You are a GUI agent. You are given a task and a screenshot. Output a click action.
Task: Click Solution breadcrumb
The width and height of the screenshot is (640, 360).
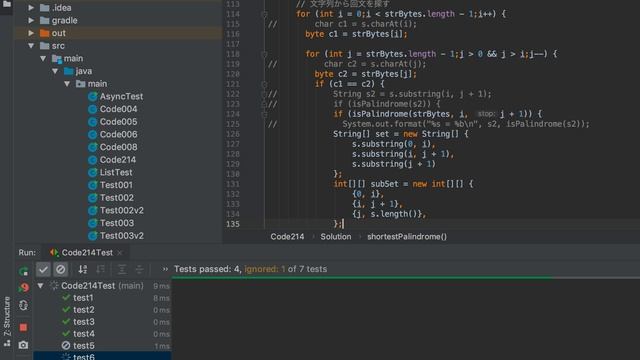point(336,237)
